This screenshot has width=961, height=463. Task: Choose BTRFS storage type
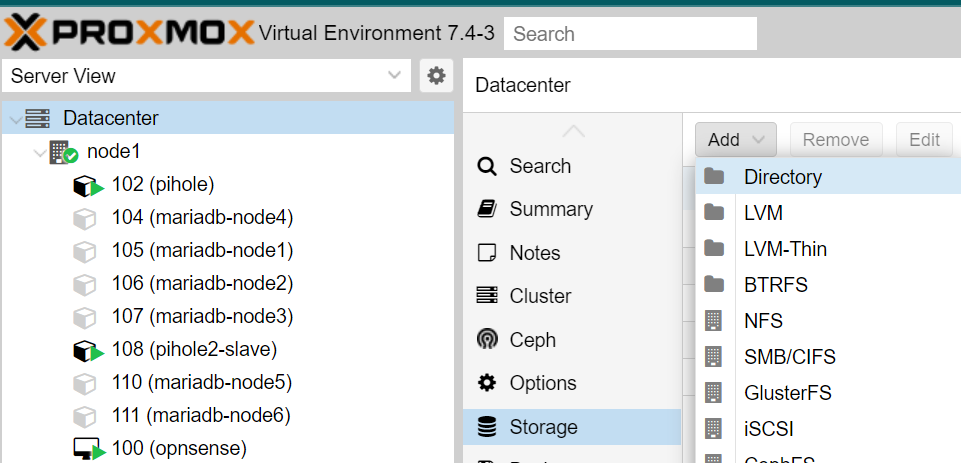point(829,285)
